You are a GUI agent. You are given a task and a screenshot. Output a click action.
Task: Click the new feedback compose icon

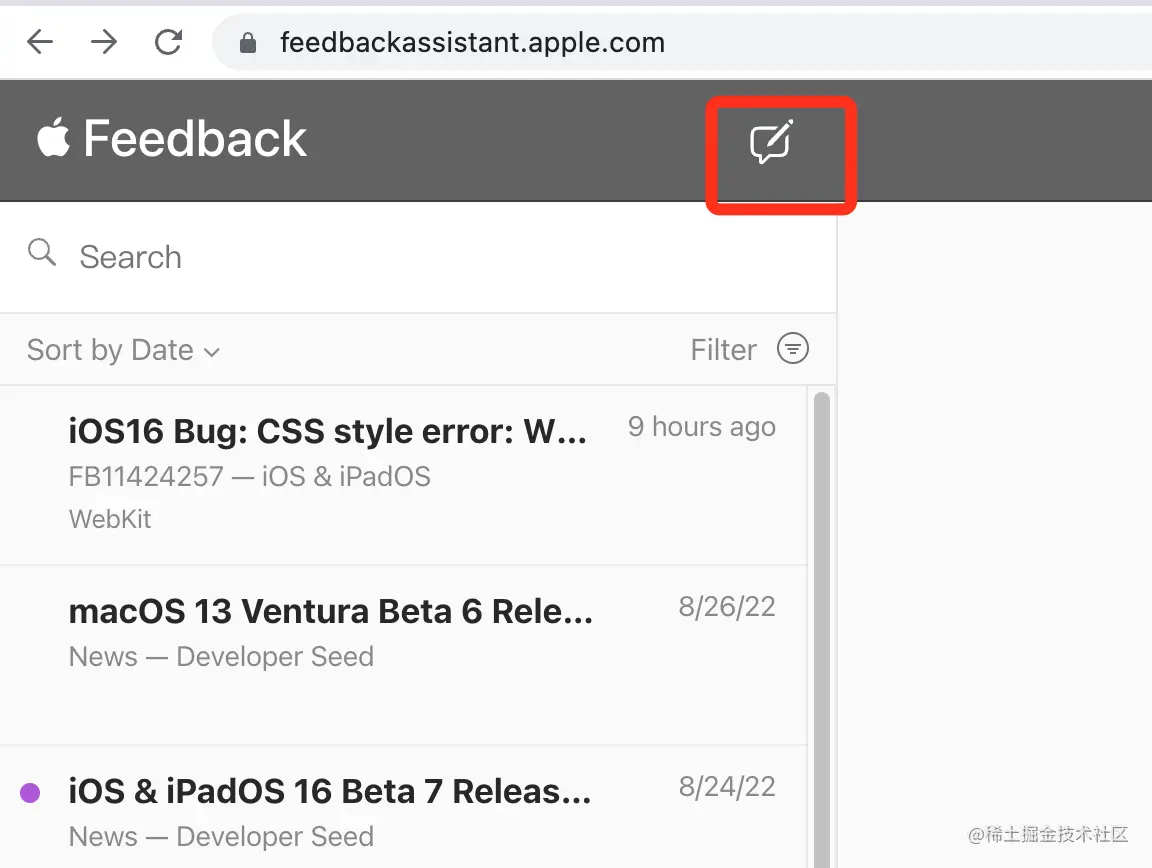(x=771, y=143)
